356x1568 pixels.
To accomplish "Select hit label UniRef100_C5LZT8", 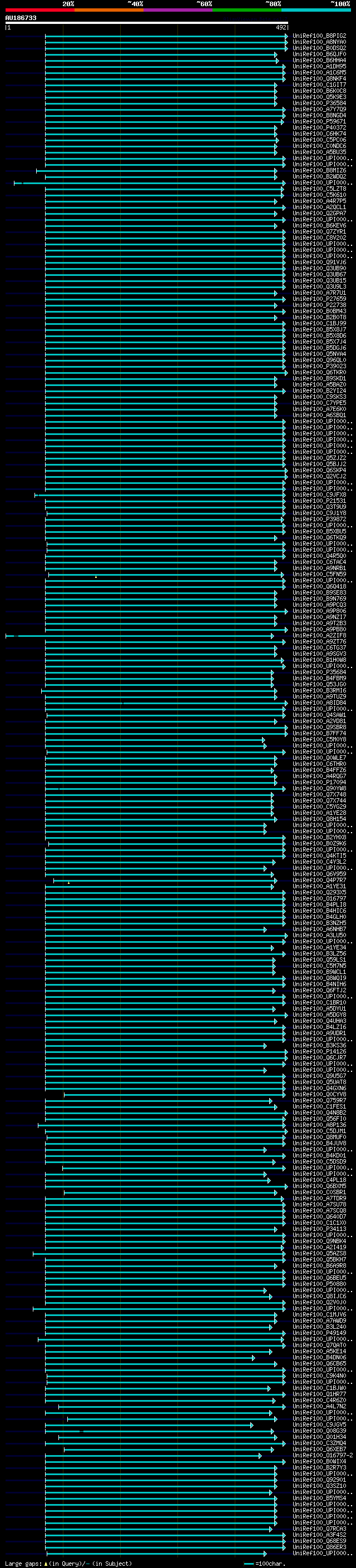I will point(319,189).
